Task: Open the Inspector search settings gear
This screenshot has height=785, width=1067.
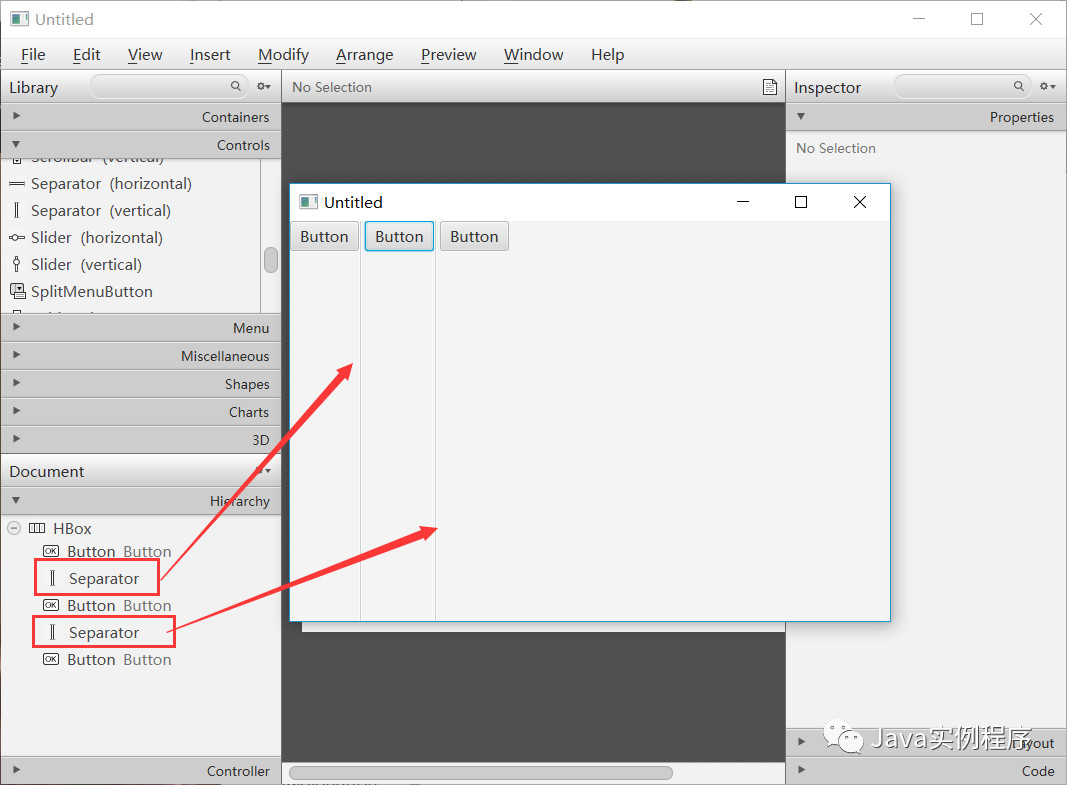Action: coord(1046,87)
